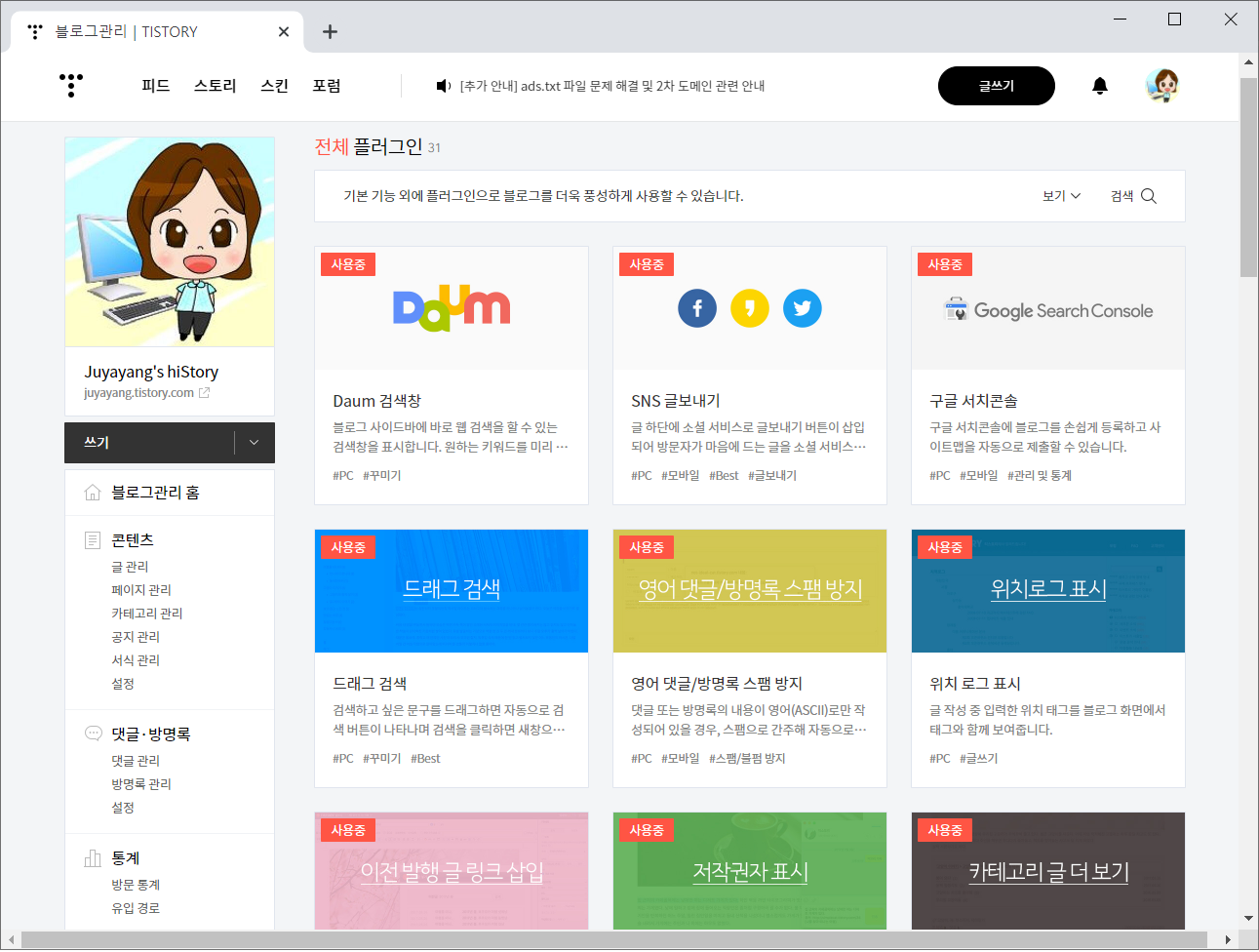The width and height of the screenshot is (1259, 952).
Task: Open blog external link icon
Action: 204,393
